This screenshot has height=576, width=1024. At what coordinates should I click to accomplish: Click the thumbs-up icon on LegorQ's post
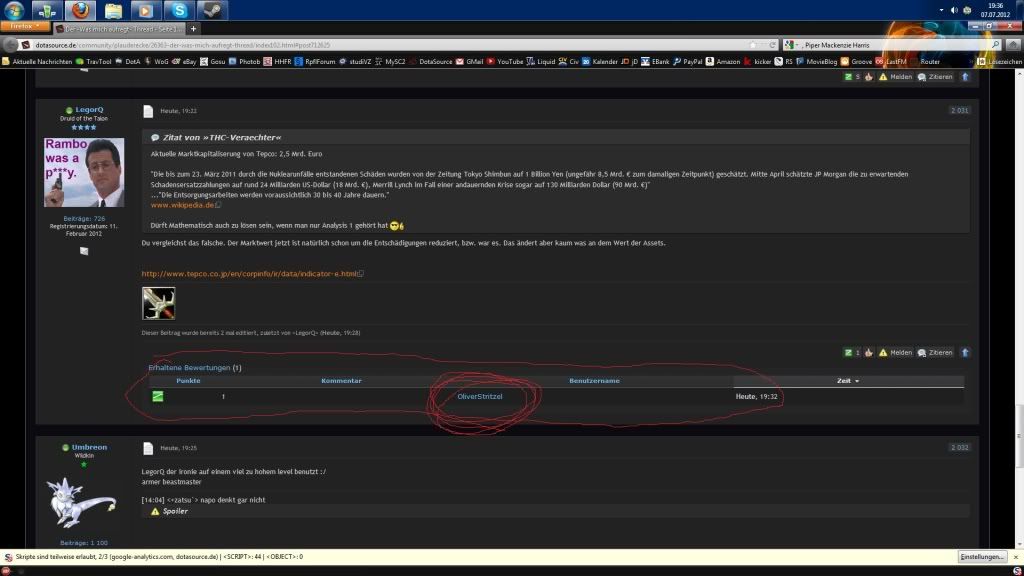coord(869,353)
